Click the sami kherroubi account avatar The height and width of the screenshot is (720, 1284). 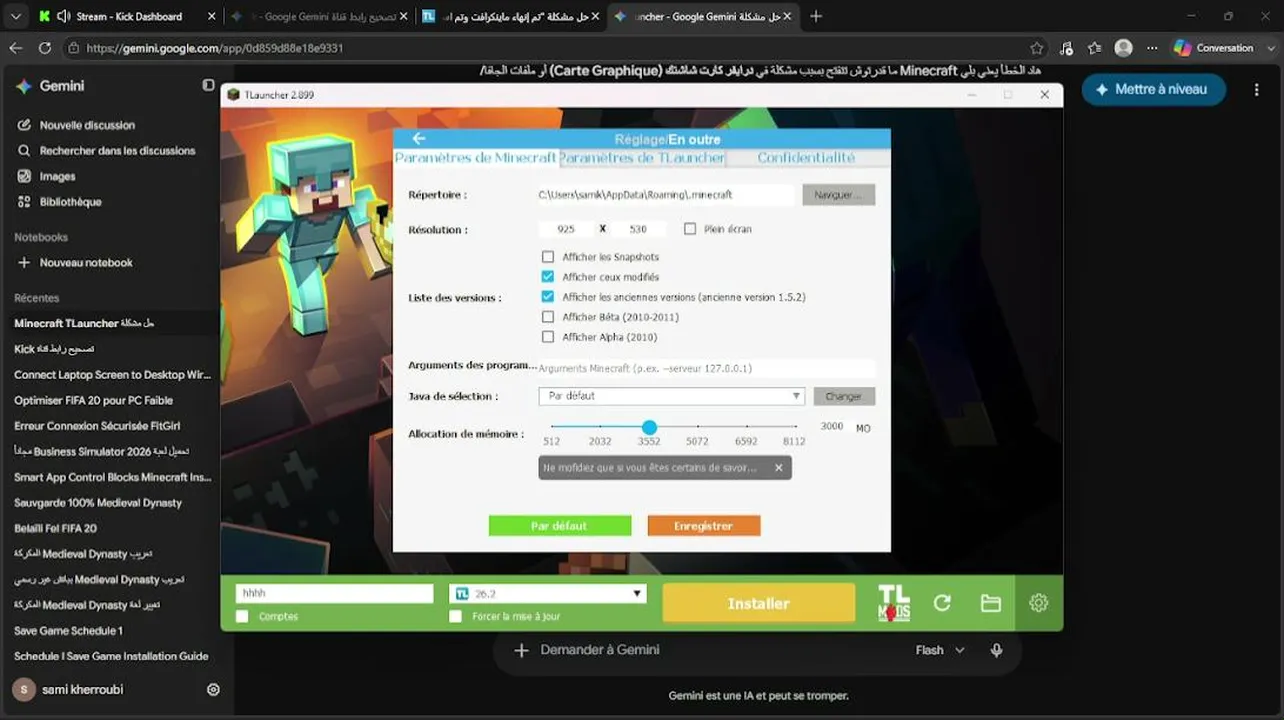[24, 689]
